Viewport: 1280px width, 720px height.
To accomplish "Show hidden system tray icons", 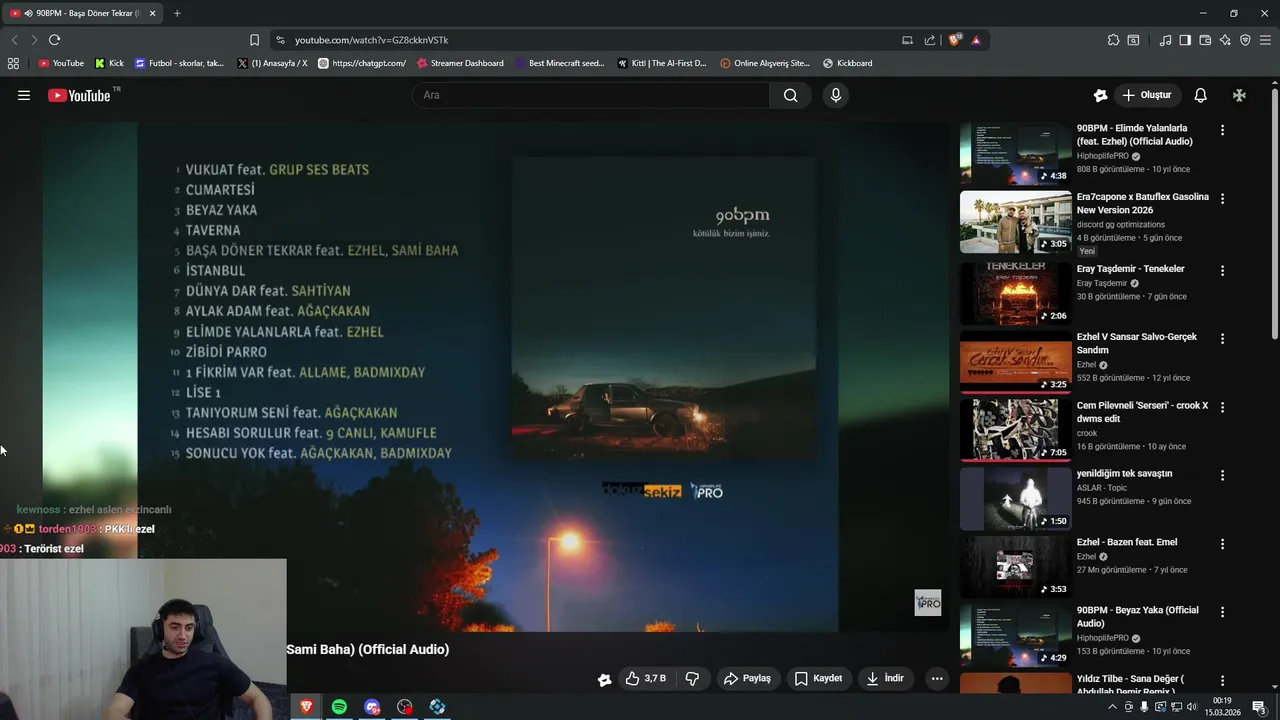I will (x=1112, y=707).
